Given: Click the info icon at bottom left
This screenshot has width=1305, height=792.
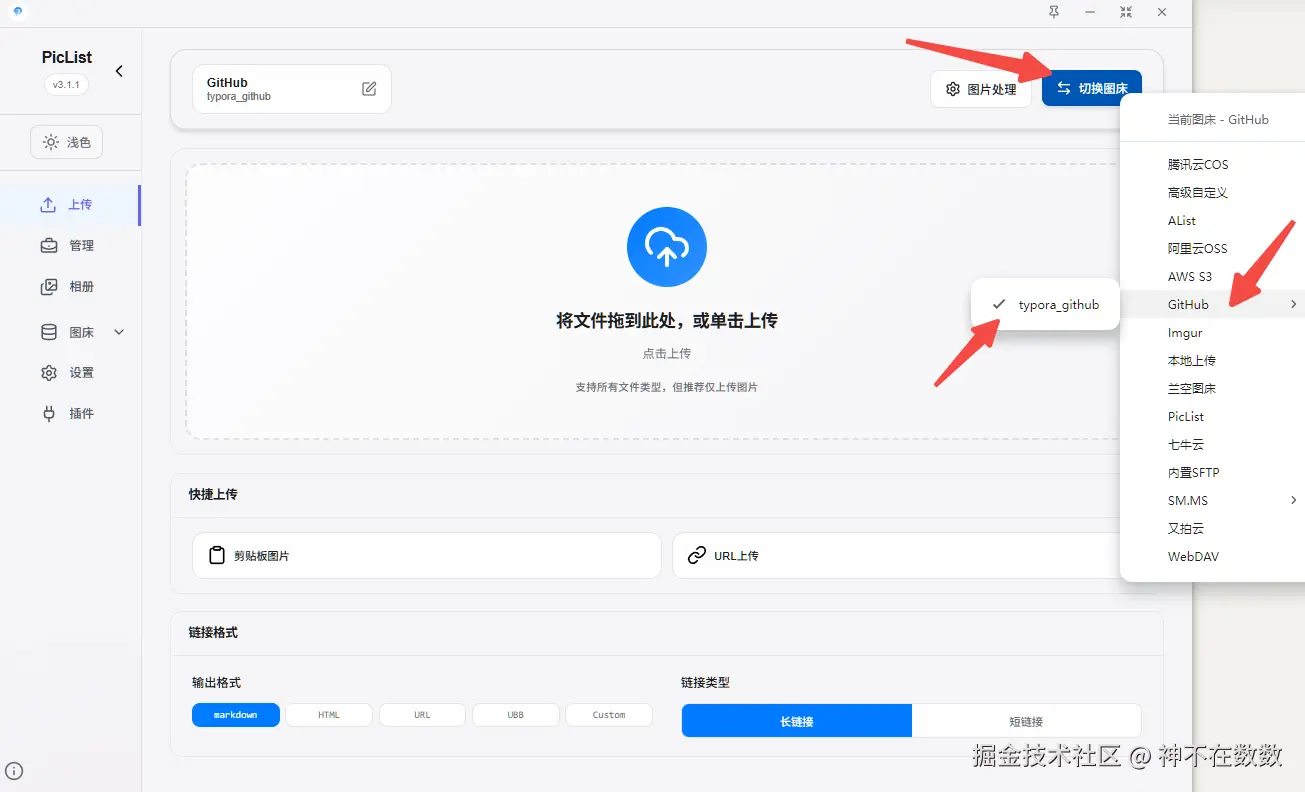Looking at the screenshot, I should (x=15, y=771).
